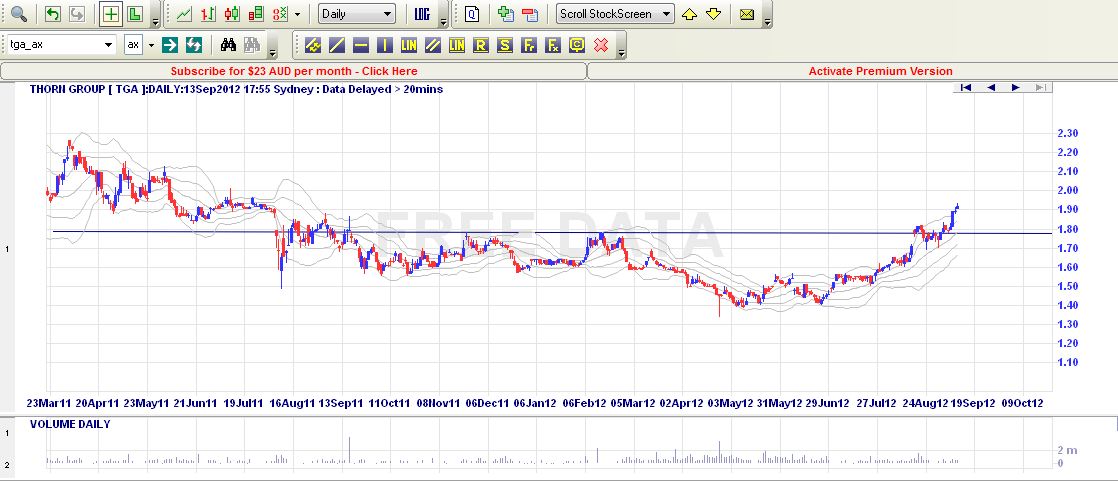Step the chart back with the left arrow
Viewport: 1118px width, 481px height.
(991, 88)
